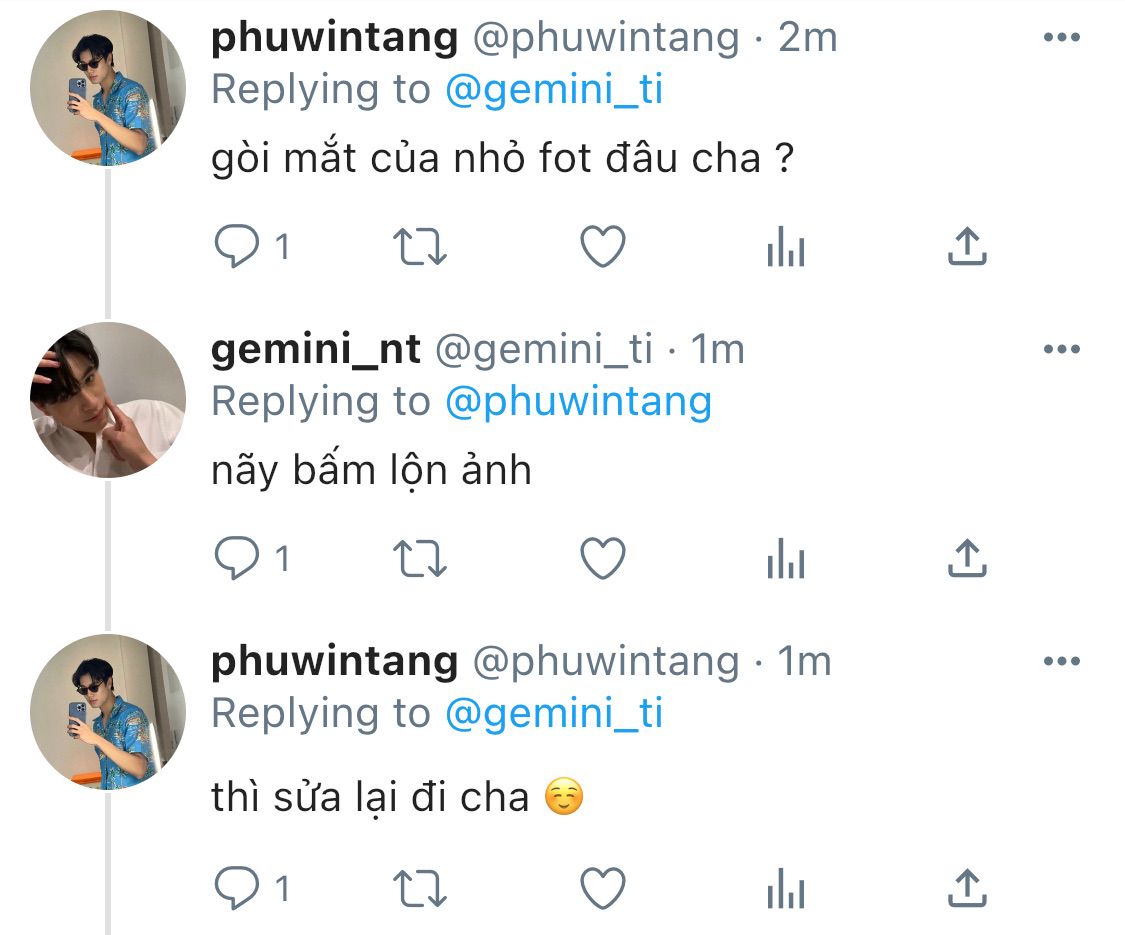
Task: Open more options on the last phuwintang tweet
Action: [1061, 661]
